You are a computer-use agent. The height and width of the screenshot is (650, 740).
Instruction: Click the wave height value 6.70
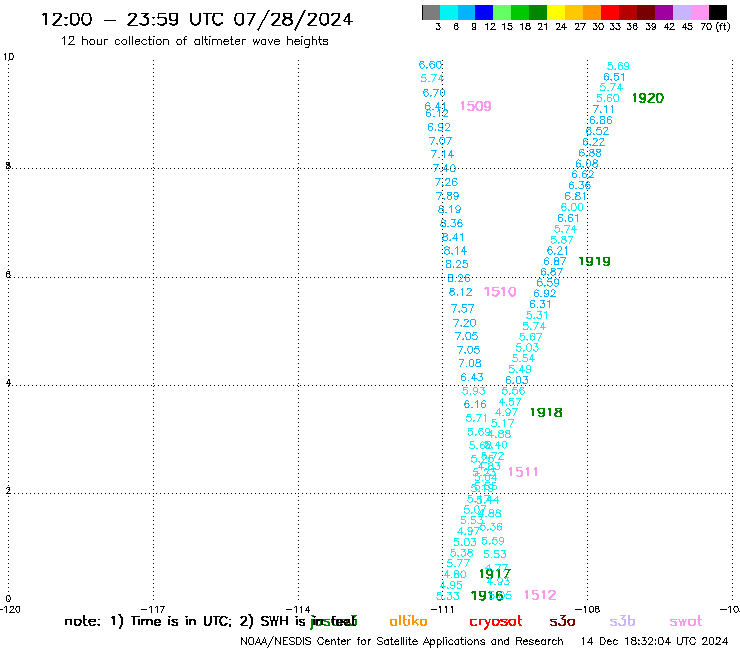click(x=434, y=93)
